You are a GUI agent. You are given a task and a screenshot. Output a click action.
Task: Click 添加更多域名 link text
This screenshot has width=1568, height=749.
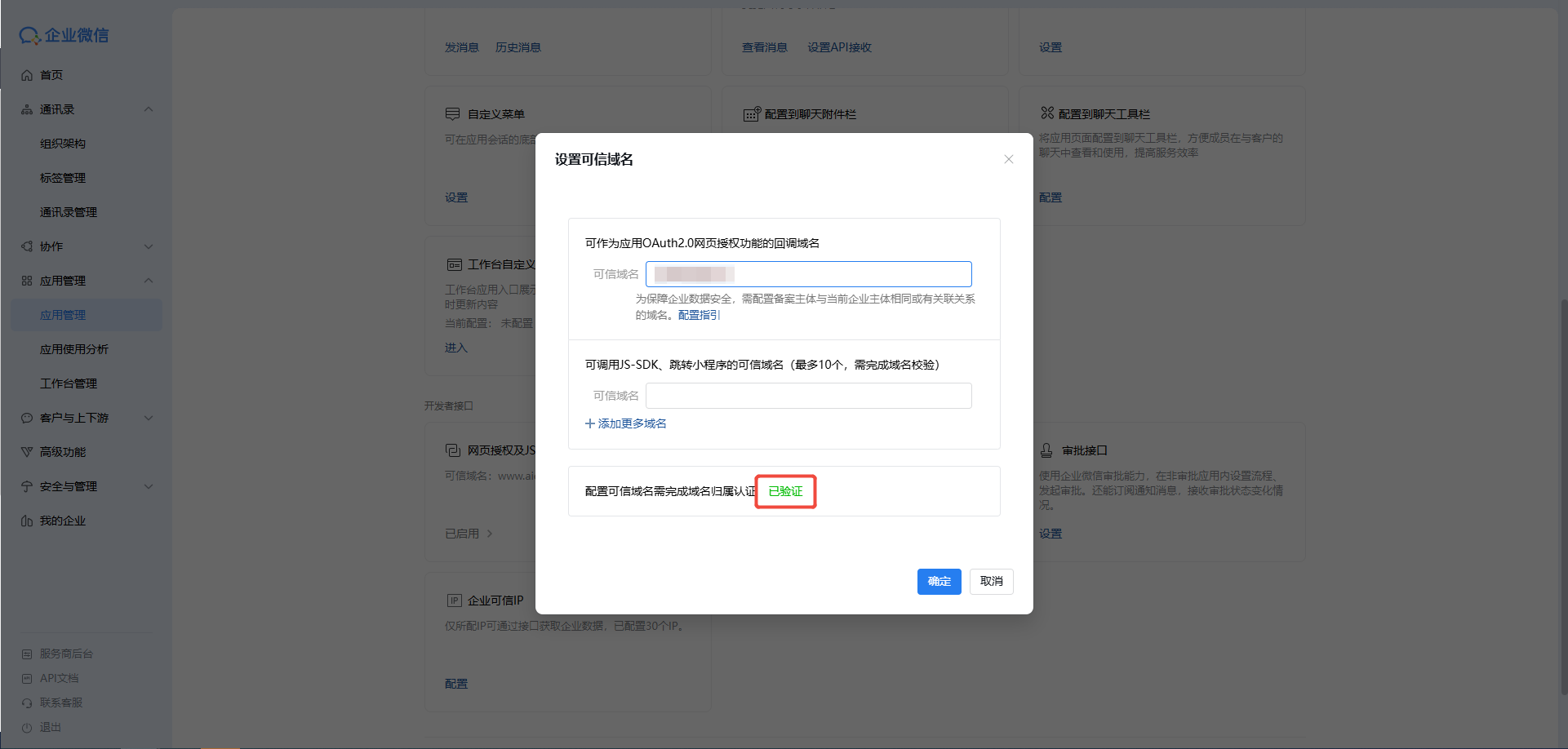pyautogui.click(x=633, y=423)
